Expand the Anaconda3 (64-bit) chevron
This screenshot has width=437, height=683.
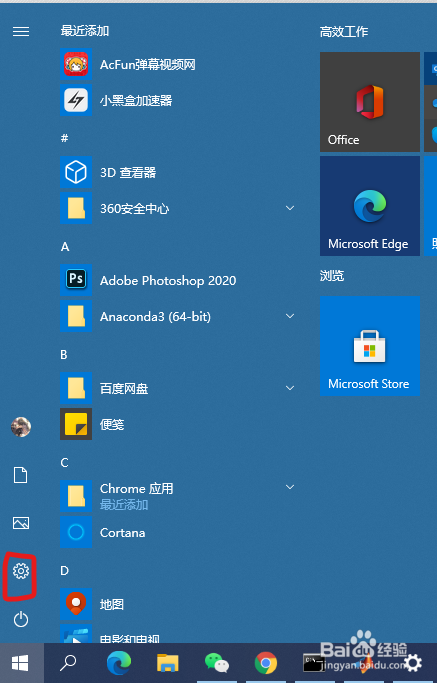[x=290, y=316]
